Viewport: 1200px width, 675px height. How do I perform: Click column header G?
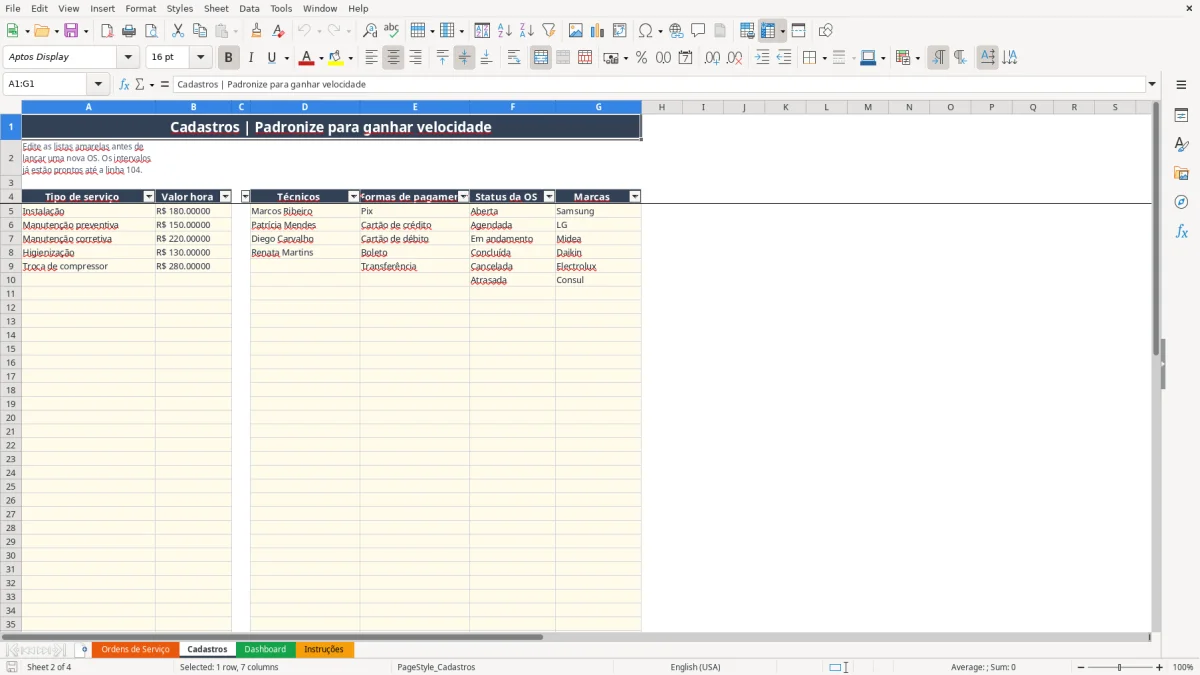[598, 107]
